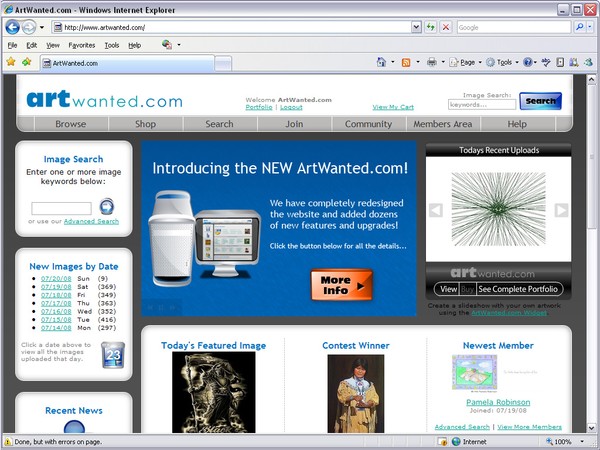
Task: Open the Community navigation item
Action: (368, 124)
